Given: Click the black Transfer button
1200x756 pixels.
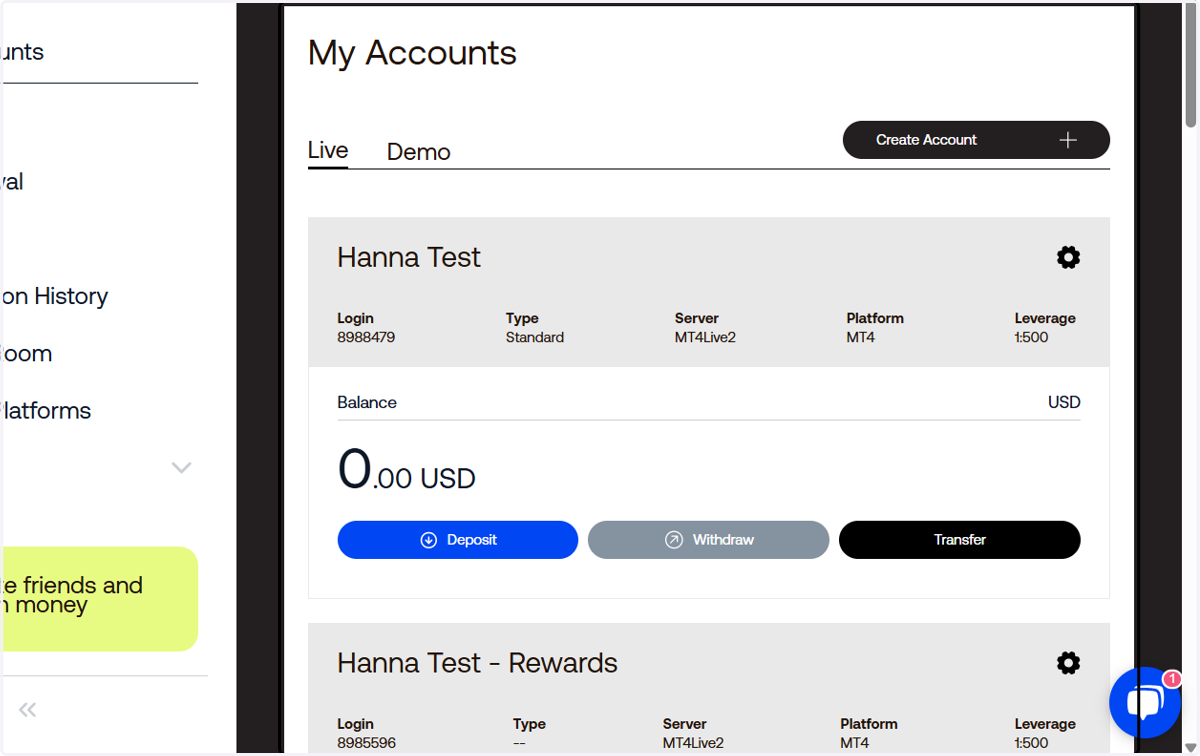Looking at the screenshot, I should point(960,540).
